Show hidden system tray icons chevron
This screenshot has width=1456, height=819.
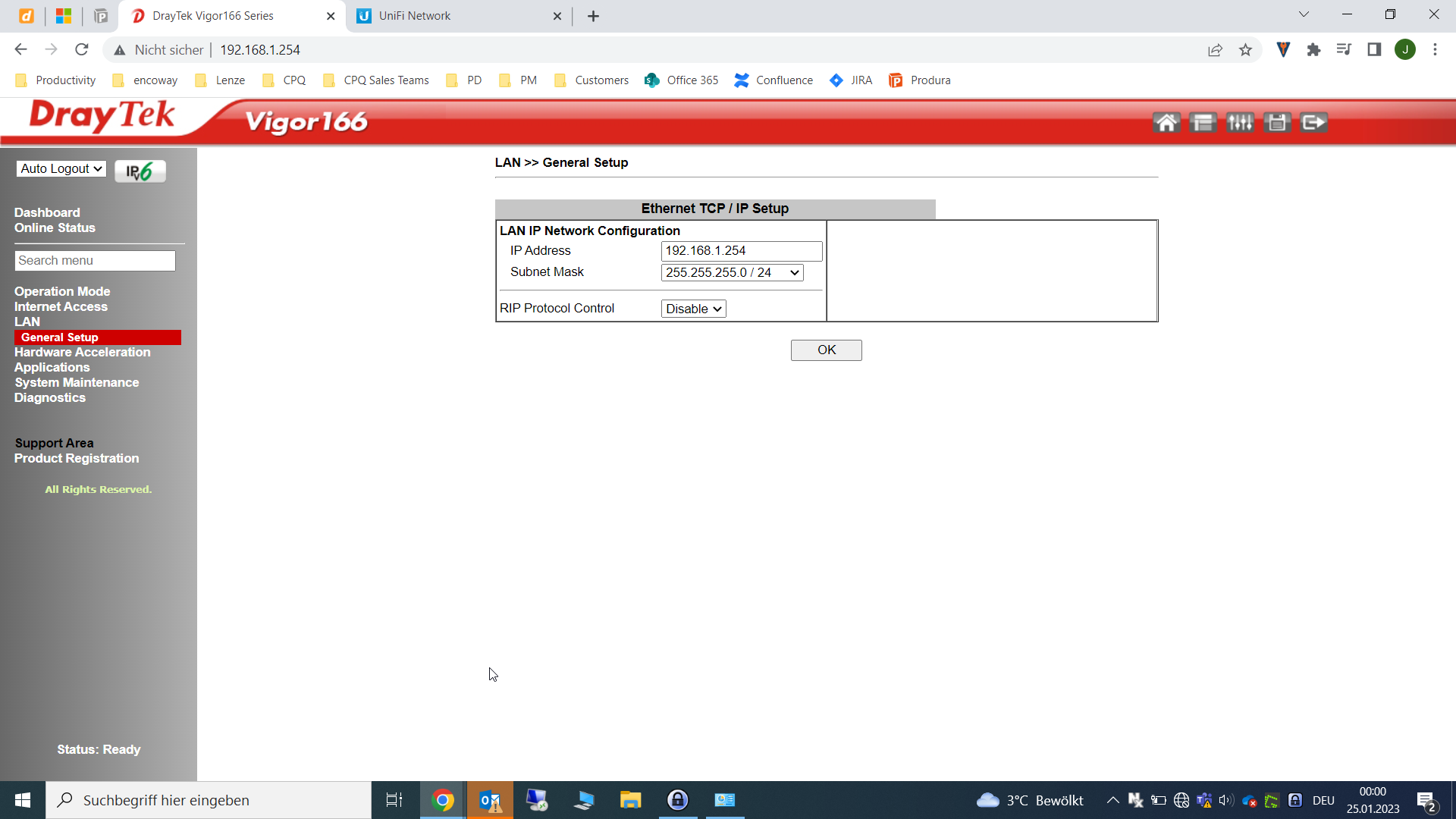tap(1112, 800)
